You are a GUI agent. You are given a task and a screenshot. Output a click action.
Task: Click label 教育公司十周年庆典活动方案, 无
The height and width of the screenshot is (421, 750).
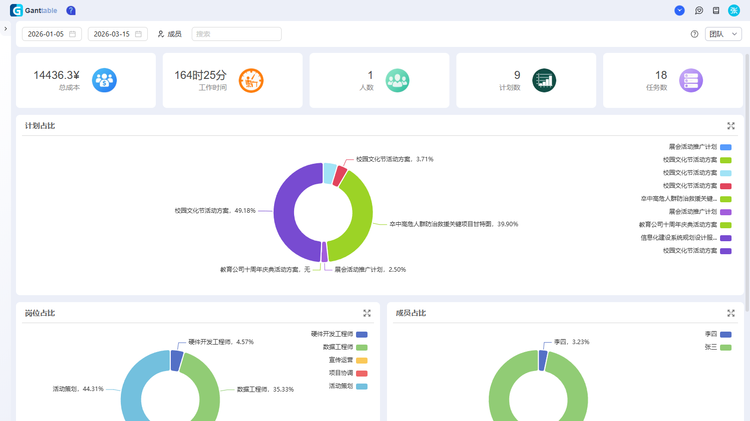coord(265,270)
